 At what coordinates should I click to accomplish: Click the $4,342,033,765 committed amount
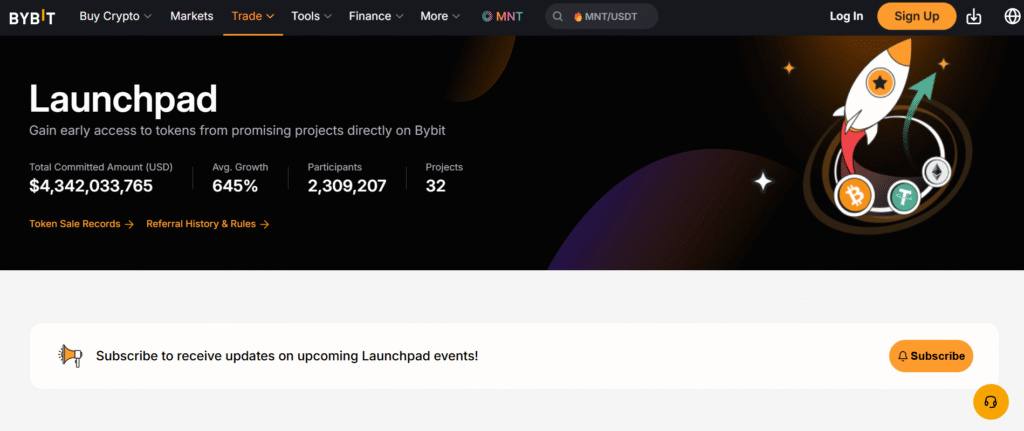[91, 186]
